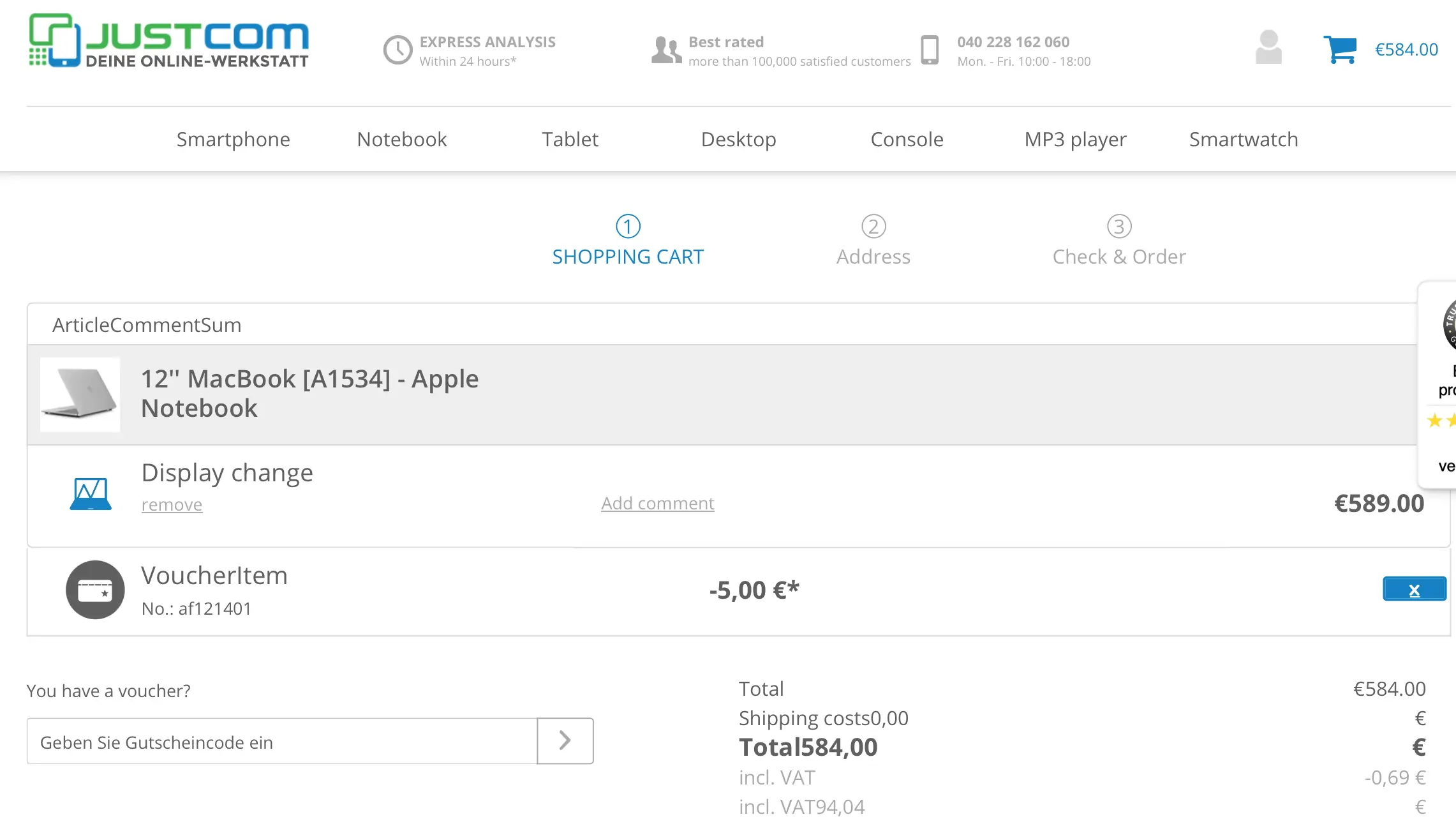Open the user account icon
The height and width of the screenshot is (826, 1456).
click(1268, 48)
